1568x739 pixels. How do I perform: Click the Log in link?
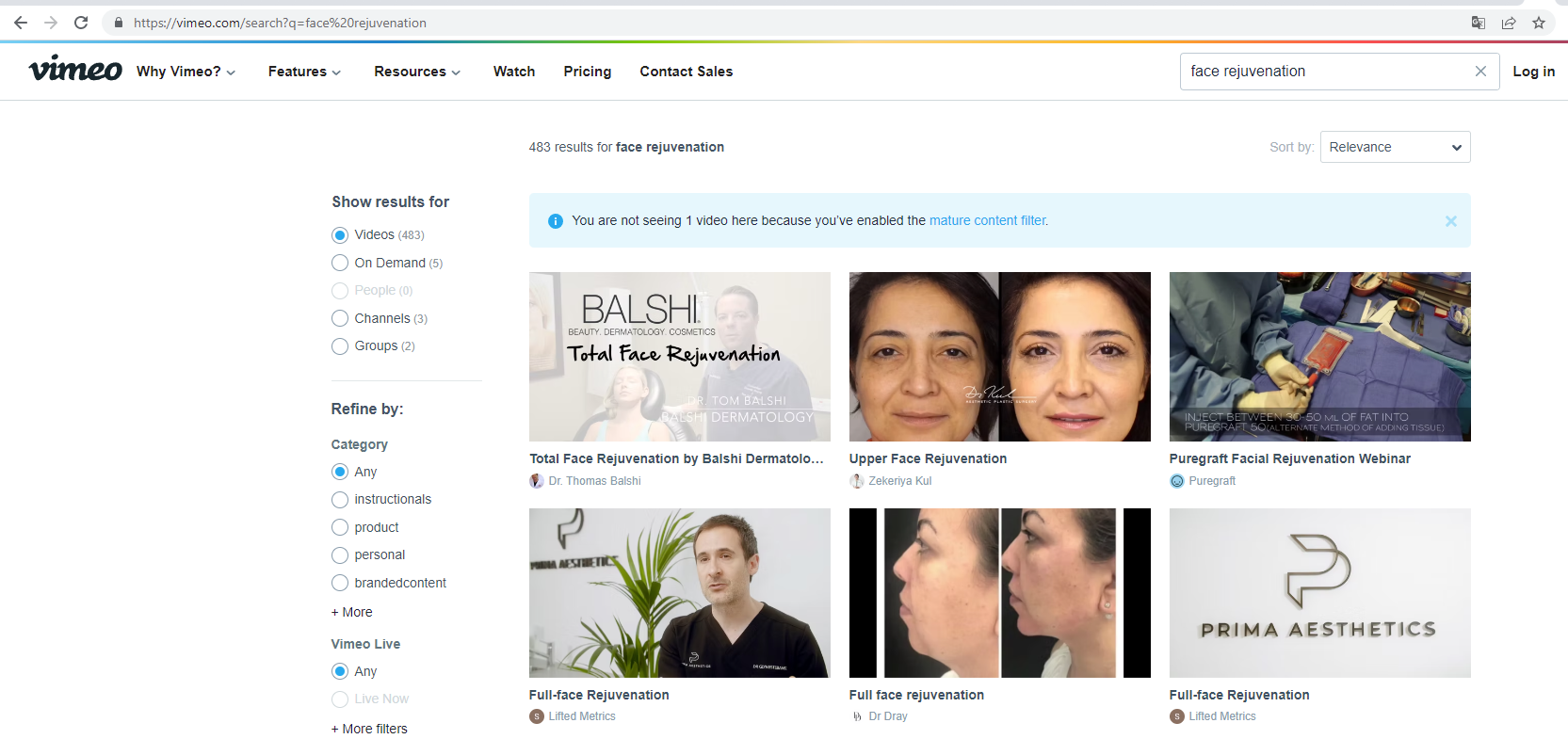pos(1534,72)
